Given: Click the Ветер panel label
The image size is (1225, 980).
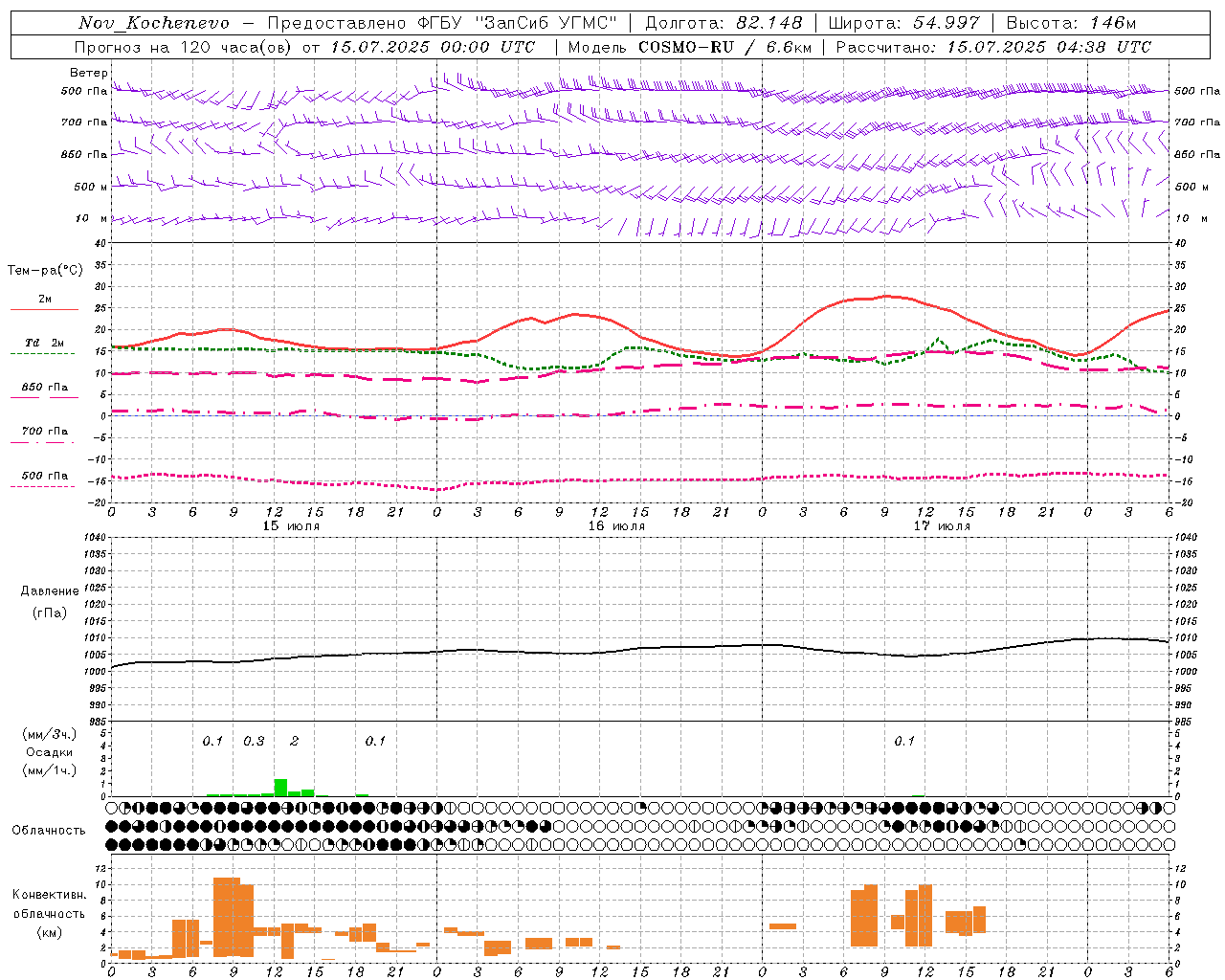Looking at the screenshot, I should 88,73.
